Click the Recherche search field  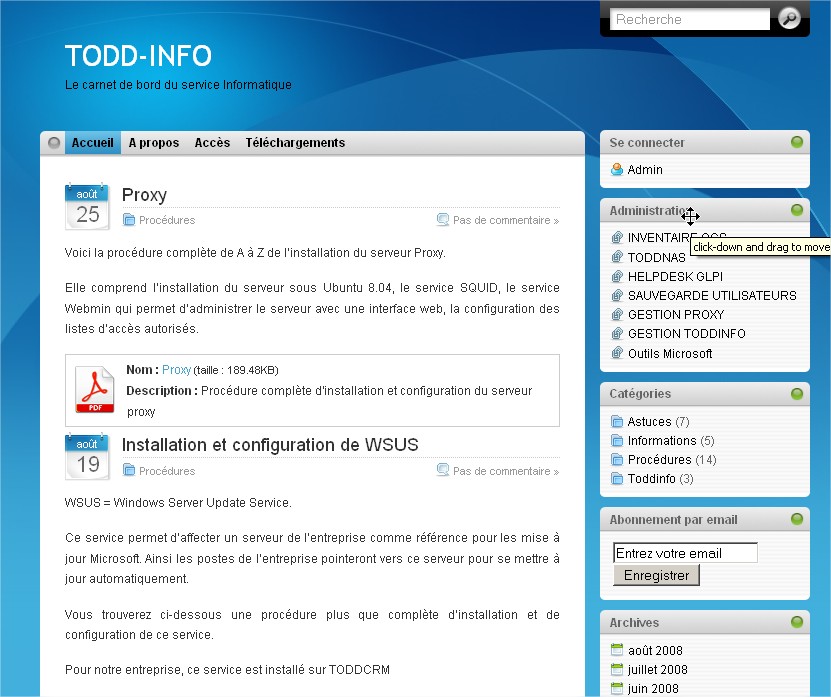coord(689,19)
